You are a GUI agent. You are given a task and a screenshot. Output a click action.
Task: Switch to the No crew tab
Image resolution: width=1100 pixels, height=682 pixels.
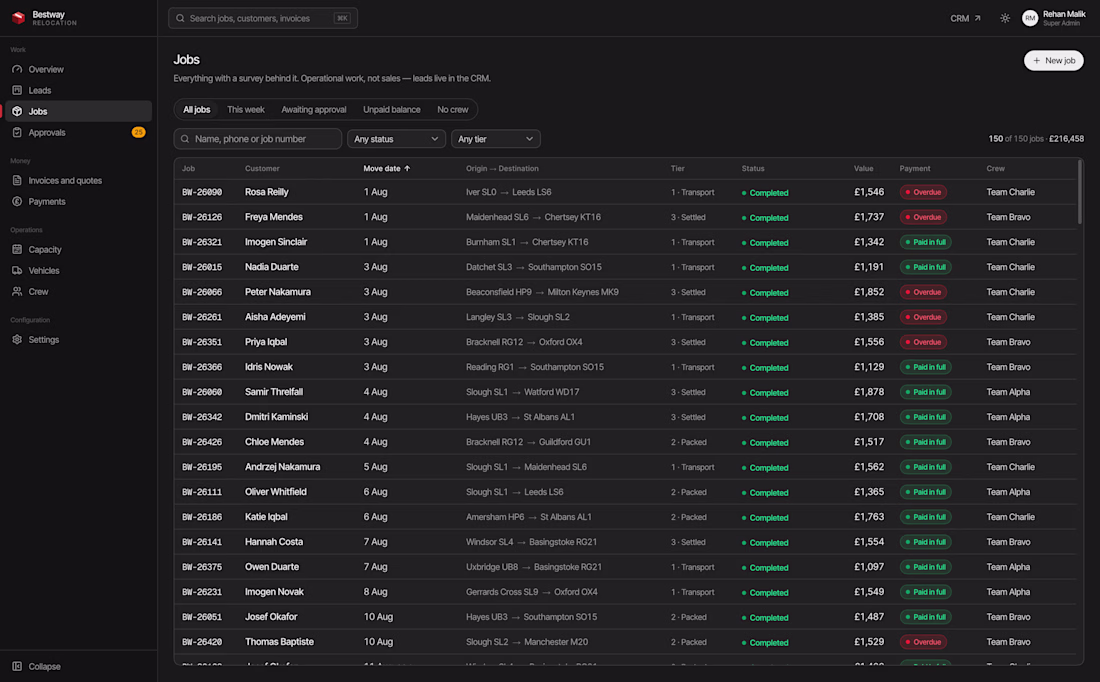[452, 109]
